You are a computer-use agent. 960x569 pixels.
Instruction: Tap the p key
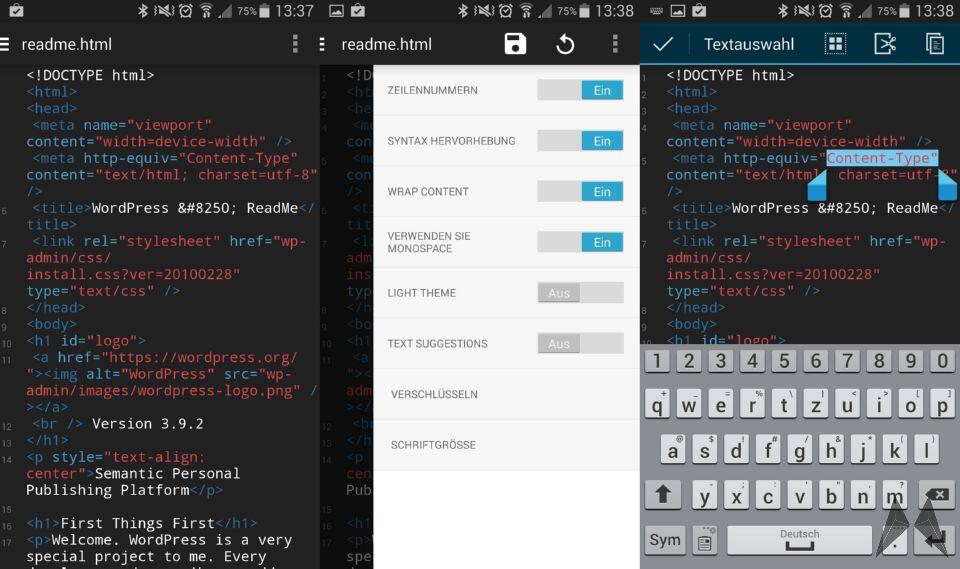(x=943, y=404)
